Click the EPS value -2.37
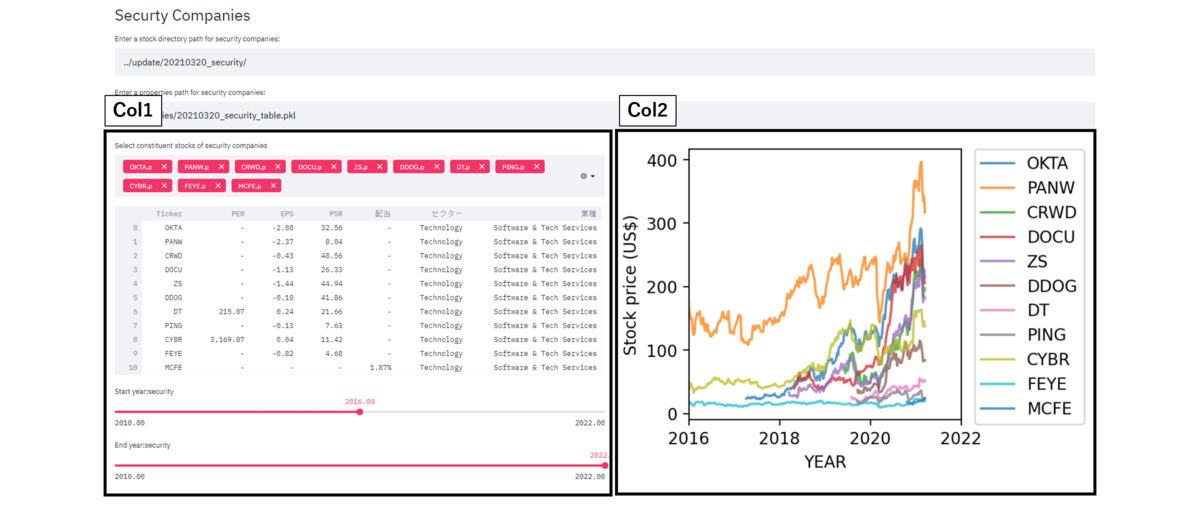 (x=282, y=242)
